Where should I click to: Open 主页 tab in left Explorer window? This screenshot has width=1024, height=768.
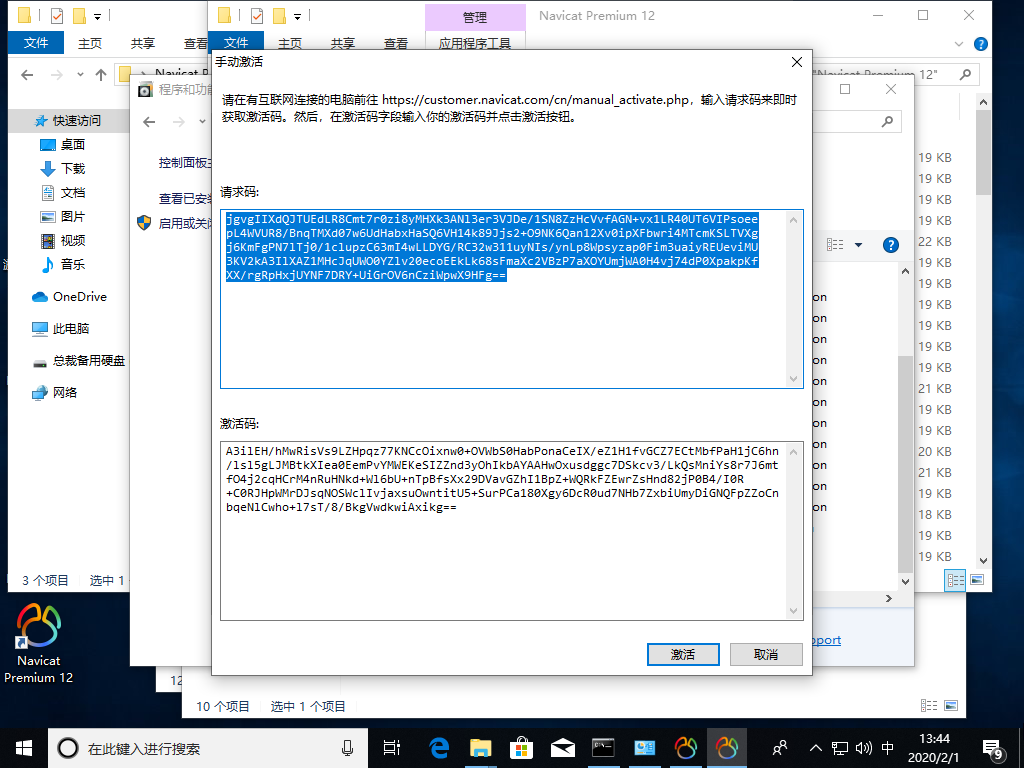click(x=90, y=43)
